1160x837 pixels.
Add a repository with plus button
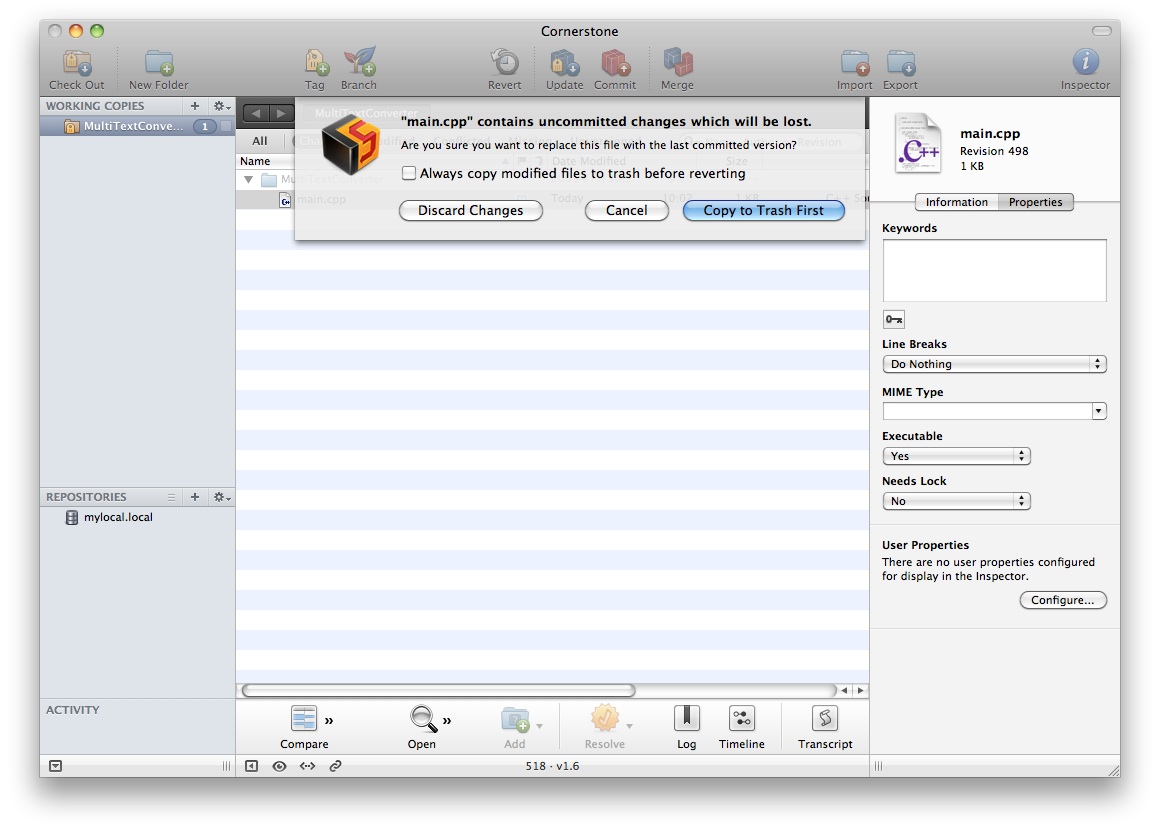coord(195,497)
